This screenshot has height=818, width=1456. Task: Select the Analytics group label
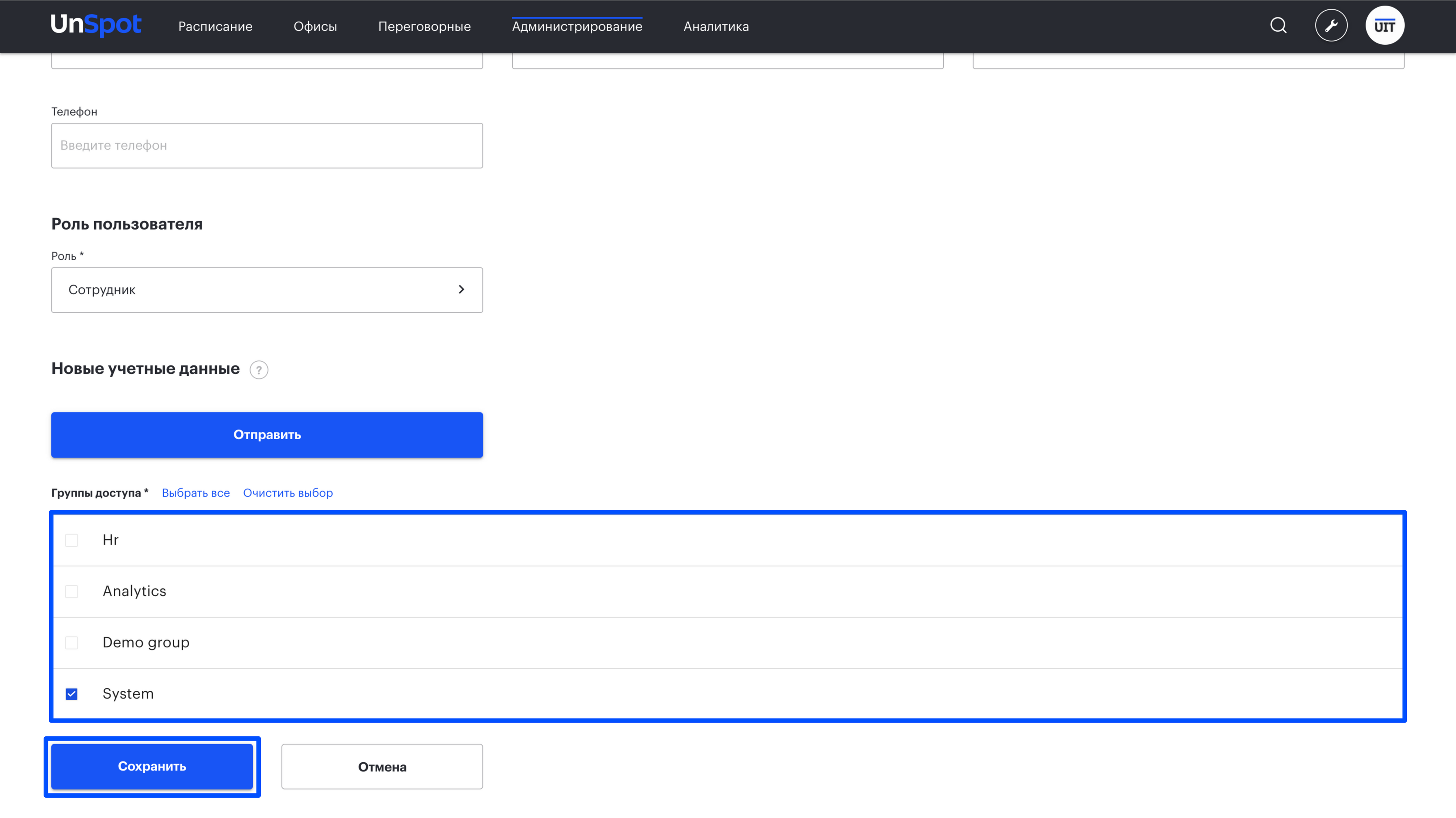[134, 591]
